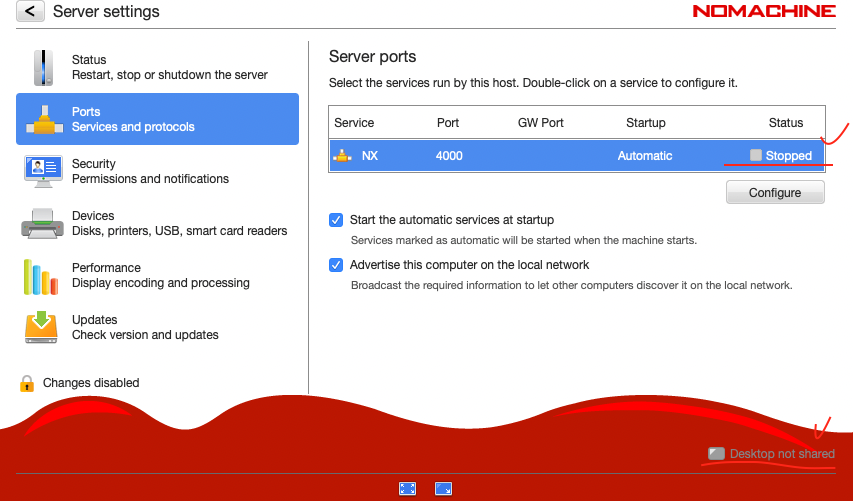Click the Port column header
This screenshot has height=501, width=853.
coord(448,123)
